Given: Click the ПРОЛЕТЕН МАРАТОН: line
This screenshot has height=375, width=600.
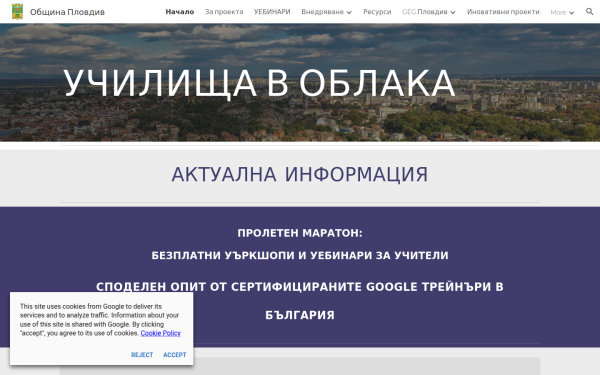Looking at the screenshot, I should coord(300,233).
